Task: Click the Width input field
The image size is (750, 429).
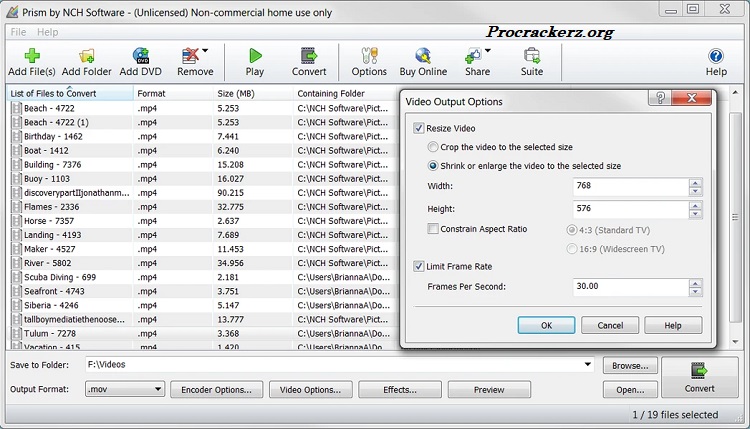Action: pyautogui.click(x=630, y=186)
